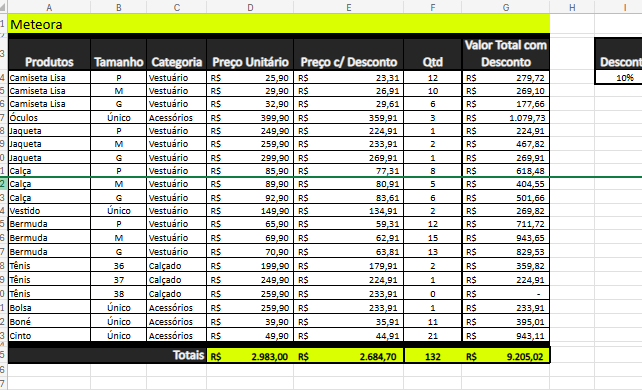642x390 pixels.
Task: Select Acessórios category in Óculos row
Action: (176, 118)
